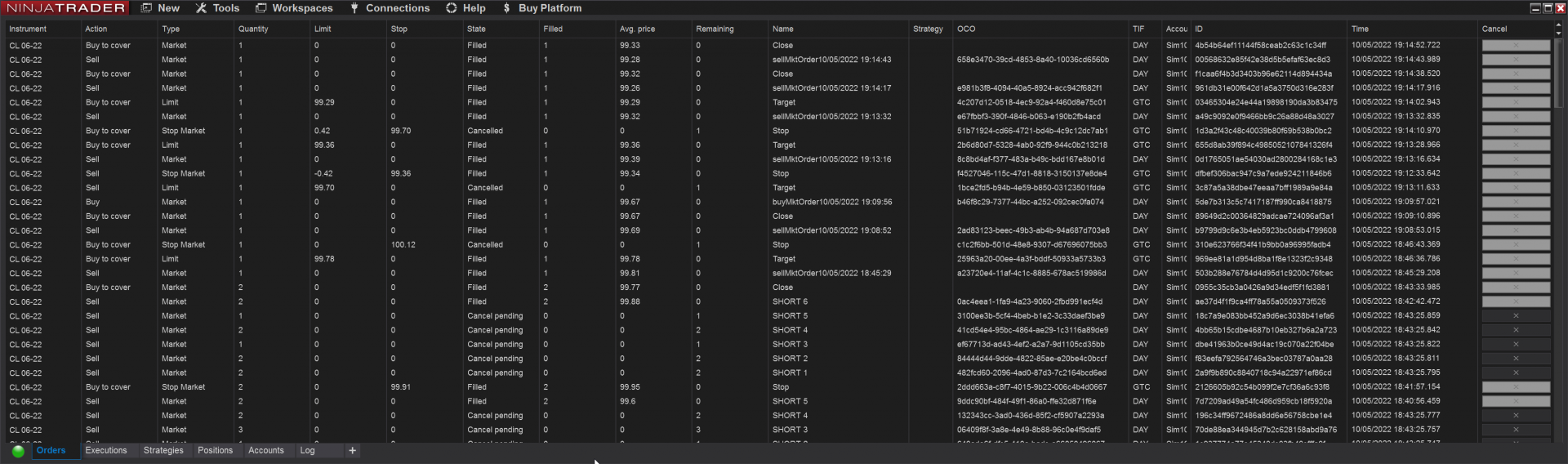Cancel the SHORT 2 pending sell order
This screenshot has width=1568, height=464.
coord(1516,359)
